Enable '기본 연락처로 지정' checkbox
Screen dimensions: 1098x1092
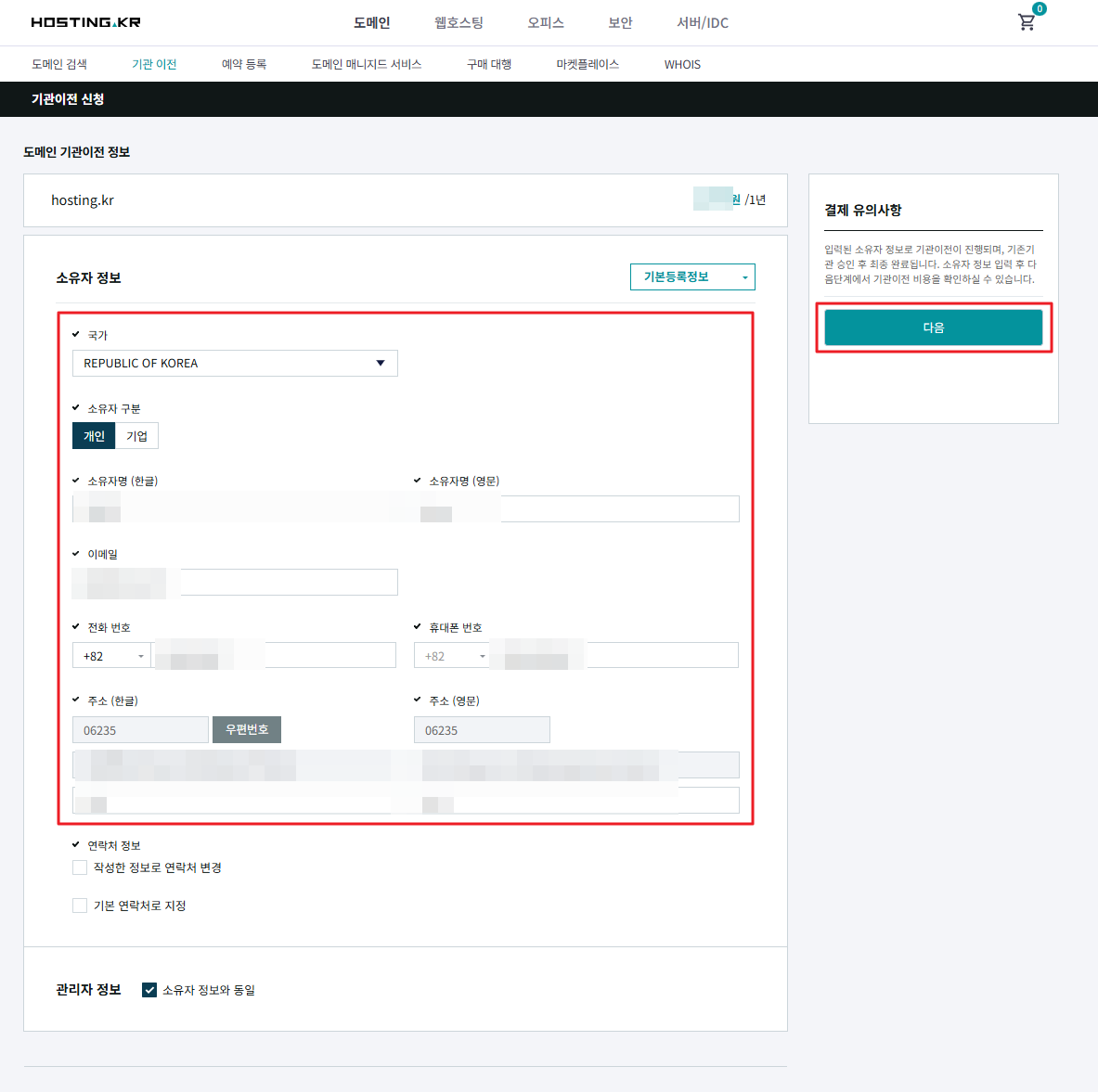point(80,906)
